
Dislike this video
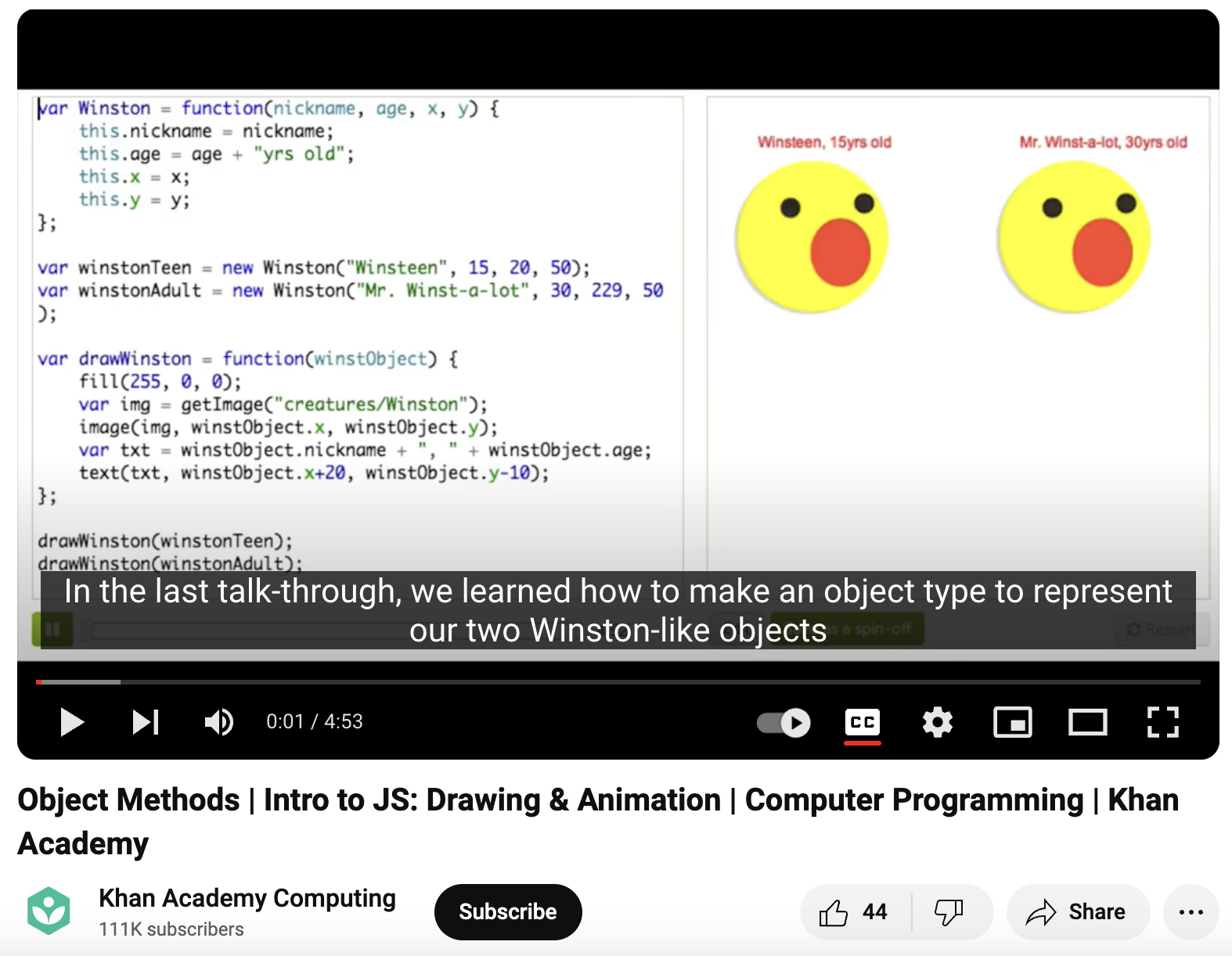pos(949,911)
